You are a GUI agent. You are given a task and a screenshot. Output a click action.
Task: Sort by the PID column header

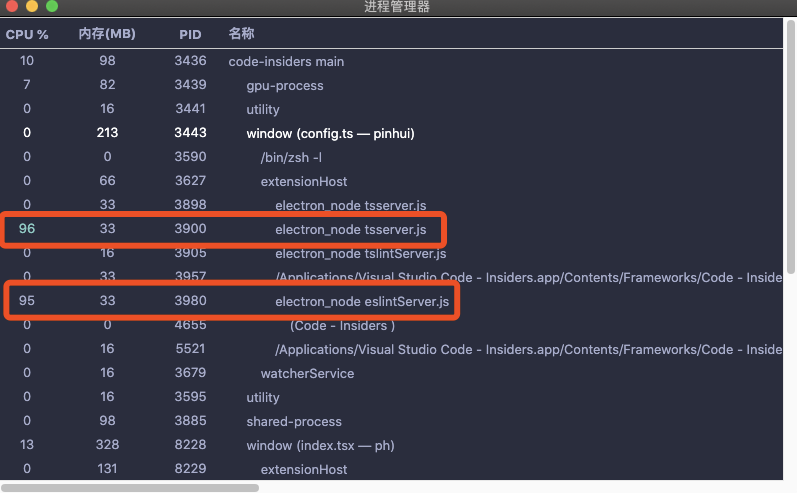click(x=190, y=35)
